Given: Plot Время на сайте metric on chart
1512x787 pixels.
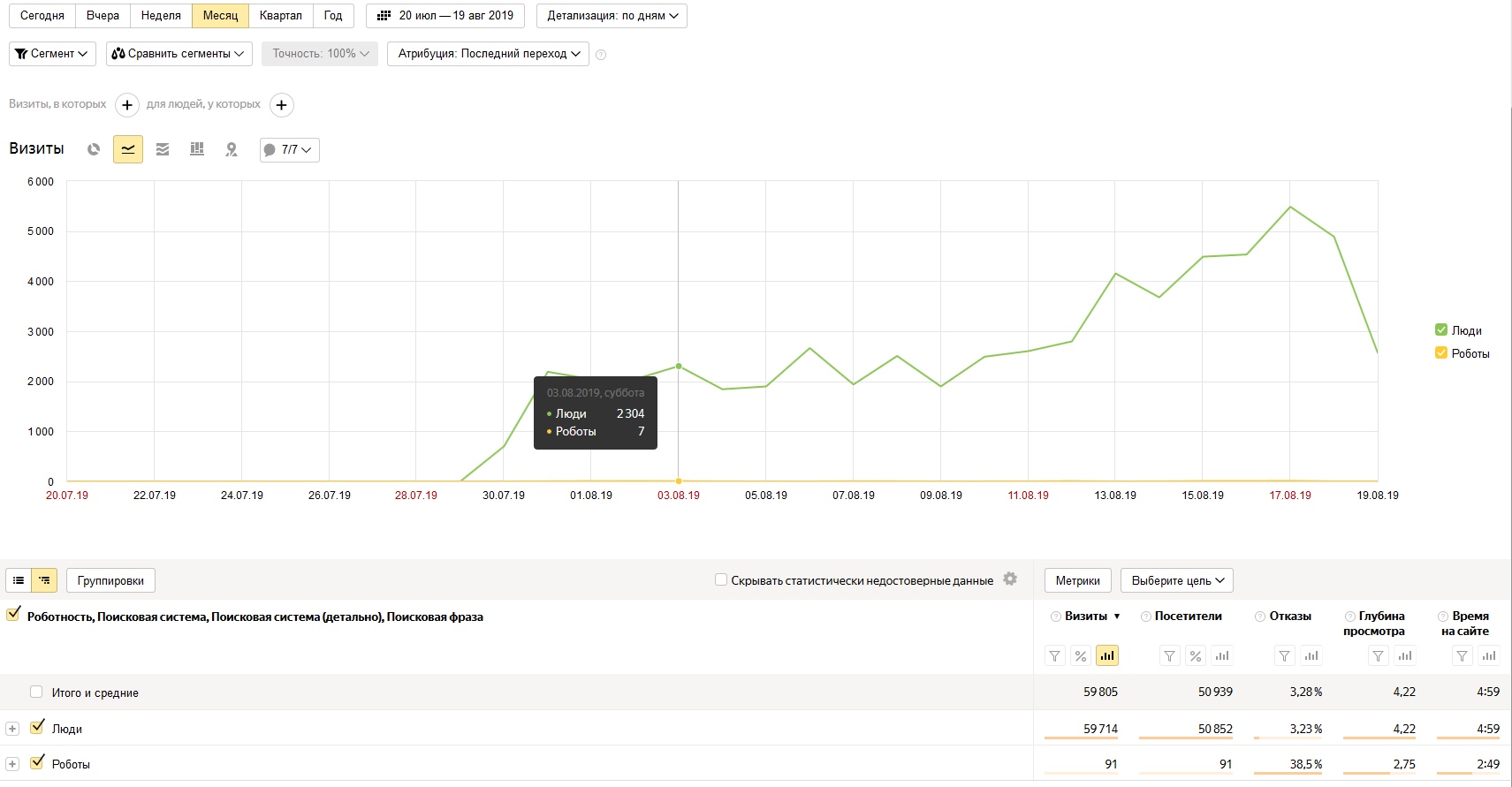Looking at the screenshot, I should point(1489,655).
